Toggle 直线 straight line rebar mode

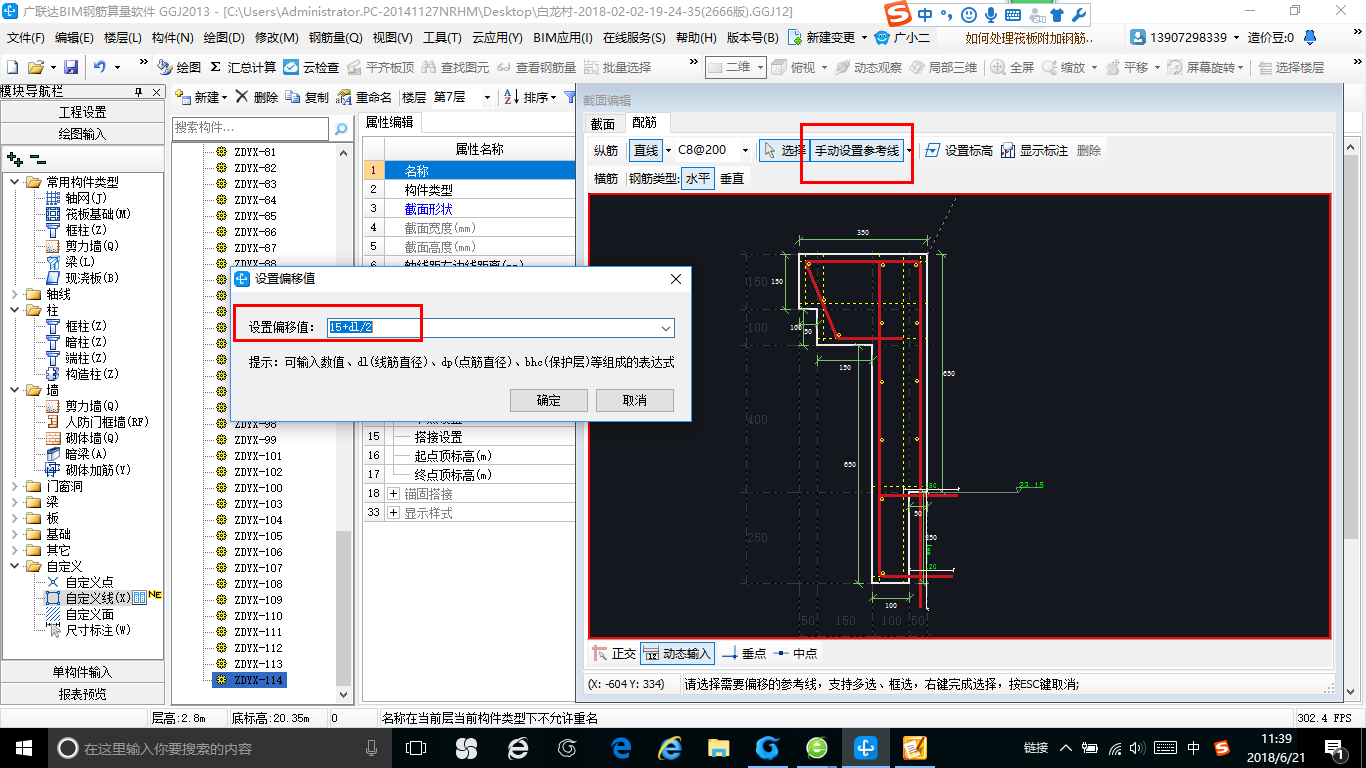click(646, 150)
